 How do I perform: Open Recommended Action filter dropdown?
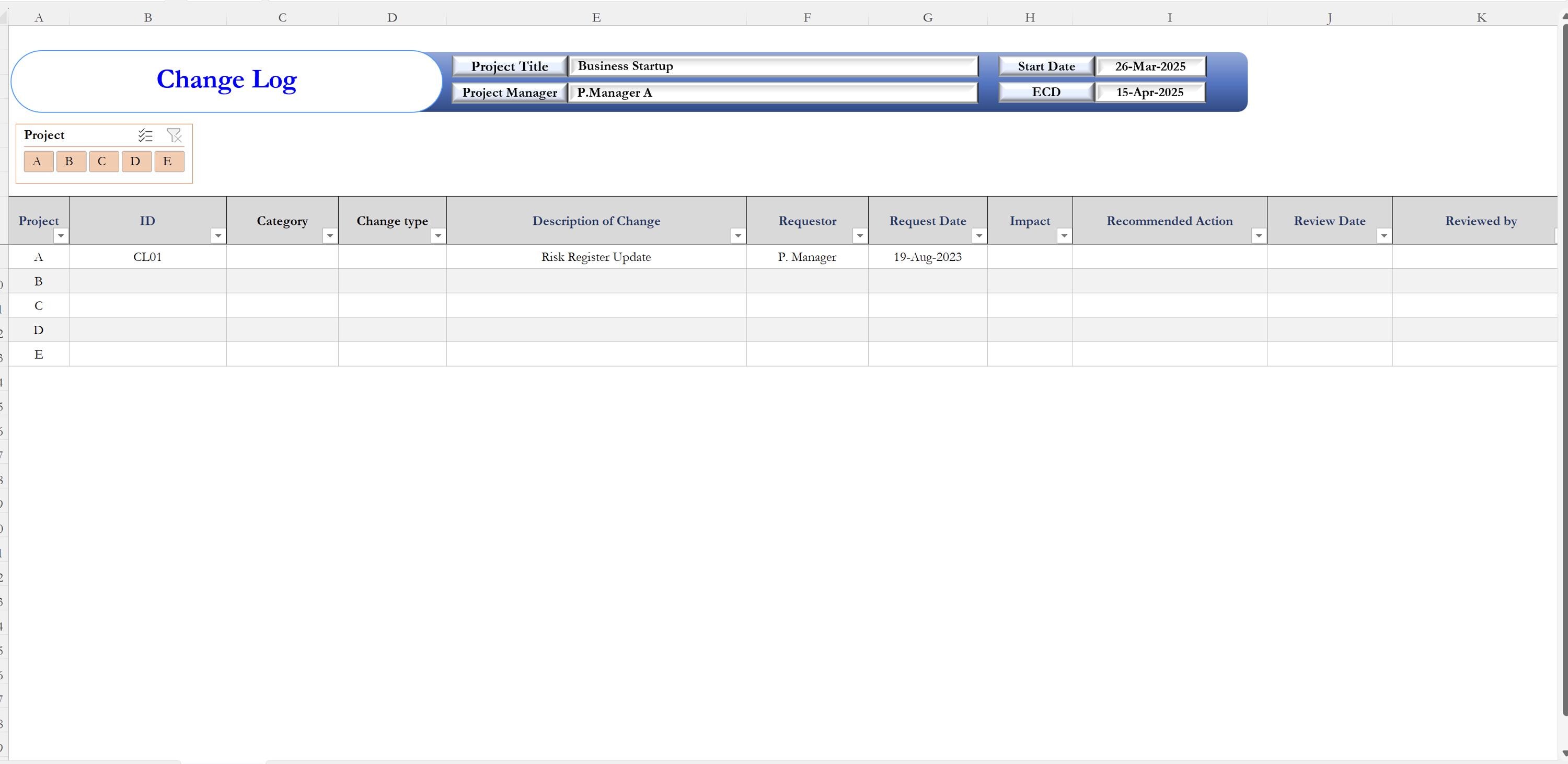pos(1259,236)
